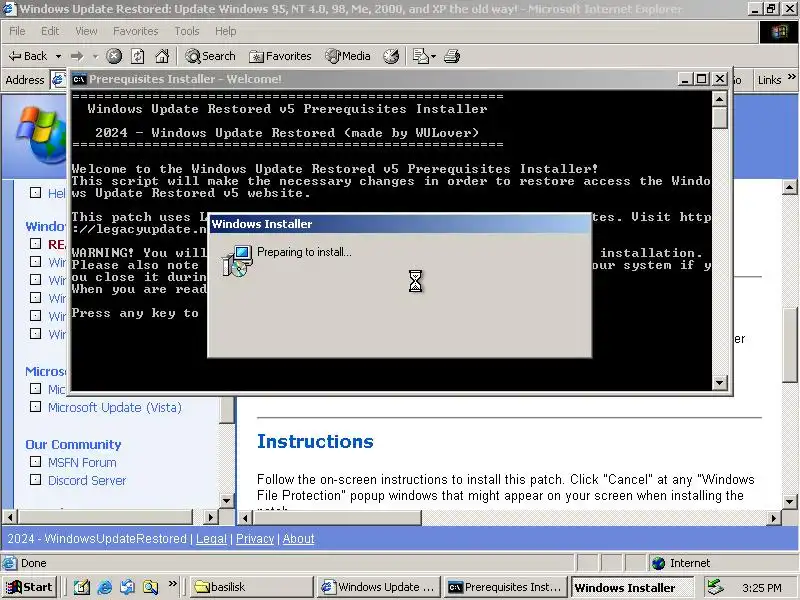Toggle the box beside Mic… sidebar link

[x=35, y=389]
